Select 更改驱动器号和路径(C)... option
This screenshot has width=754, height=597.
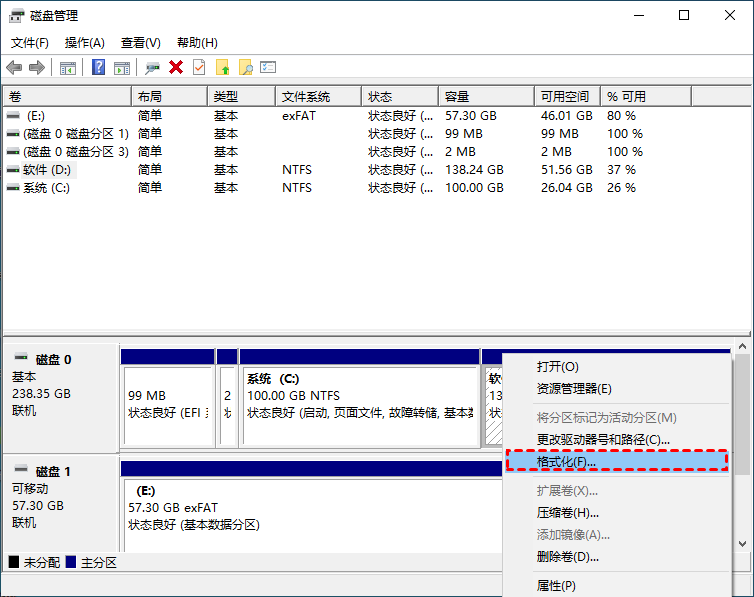(x=603, y=440)
